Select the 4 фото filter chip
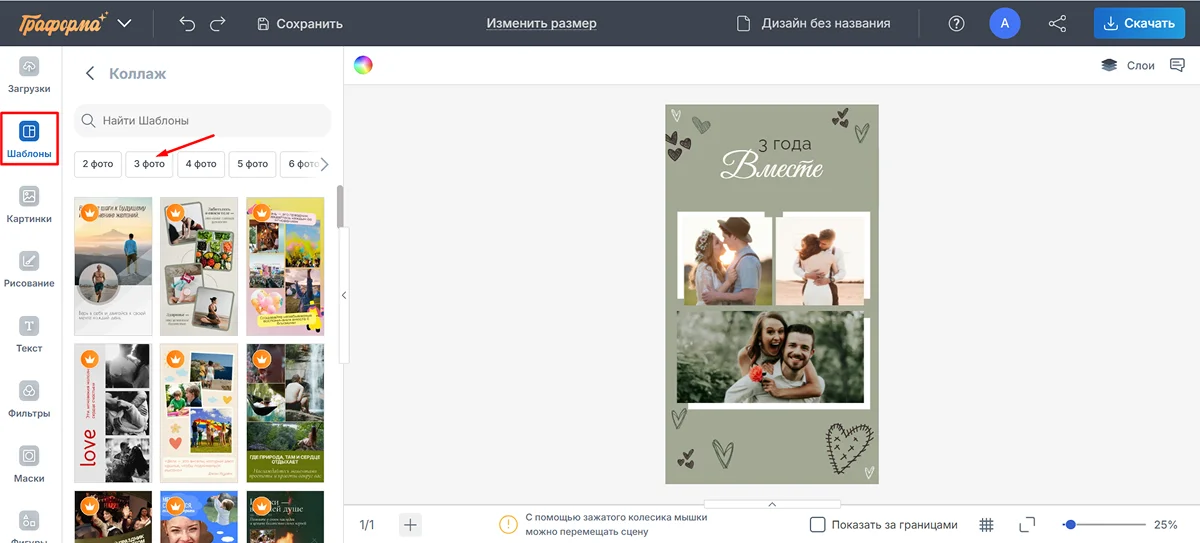The width and height of the screenshot is (1200, 543). (x=201, y=164)
